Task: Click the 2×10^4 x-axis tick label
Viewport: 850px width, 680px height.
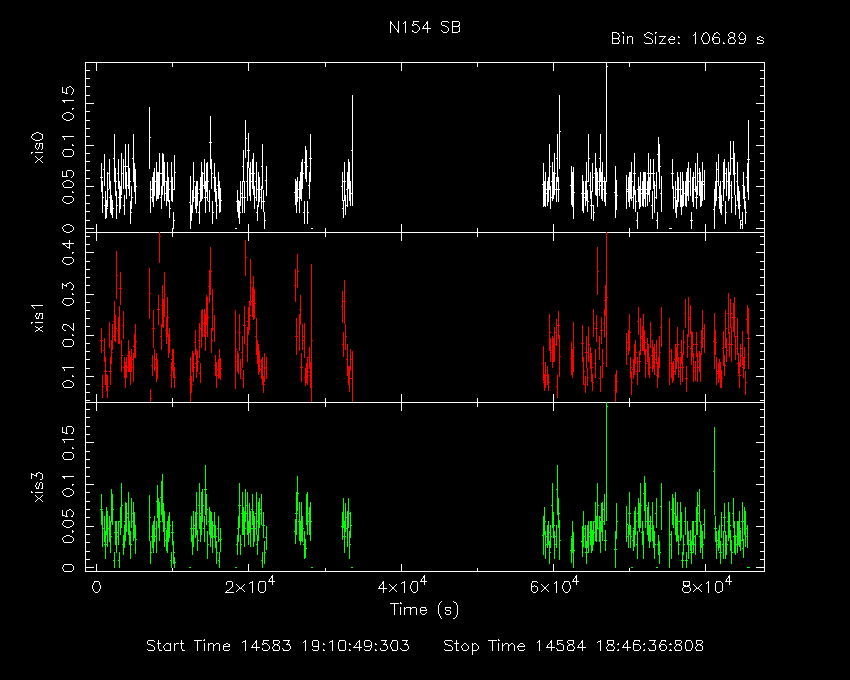Action: tap(249, 586)
